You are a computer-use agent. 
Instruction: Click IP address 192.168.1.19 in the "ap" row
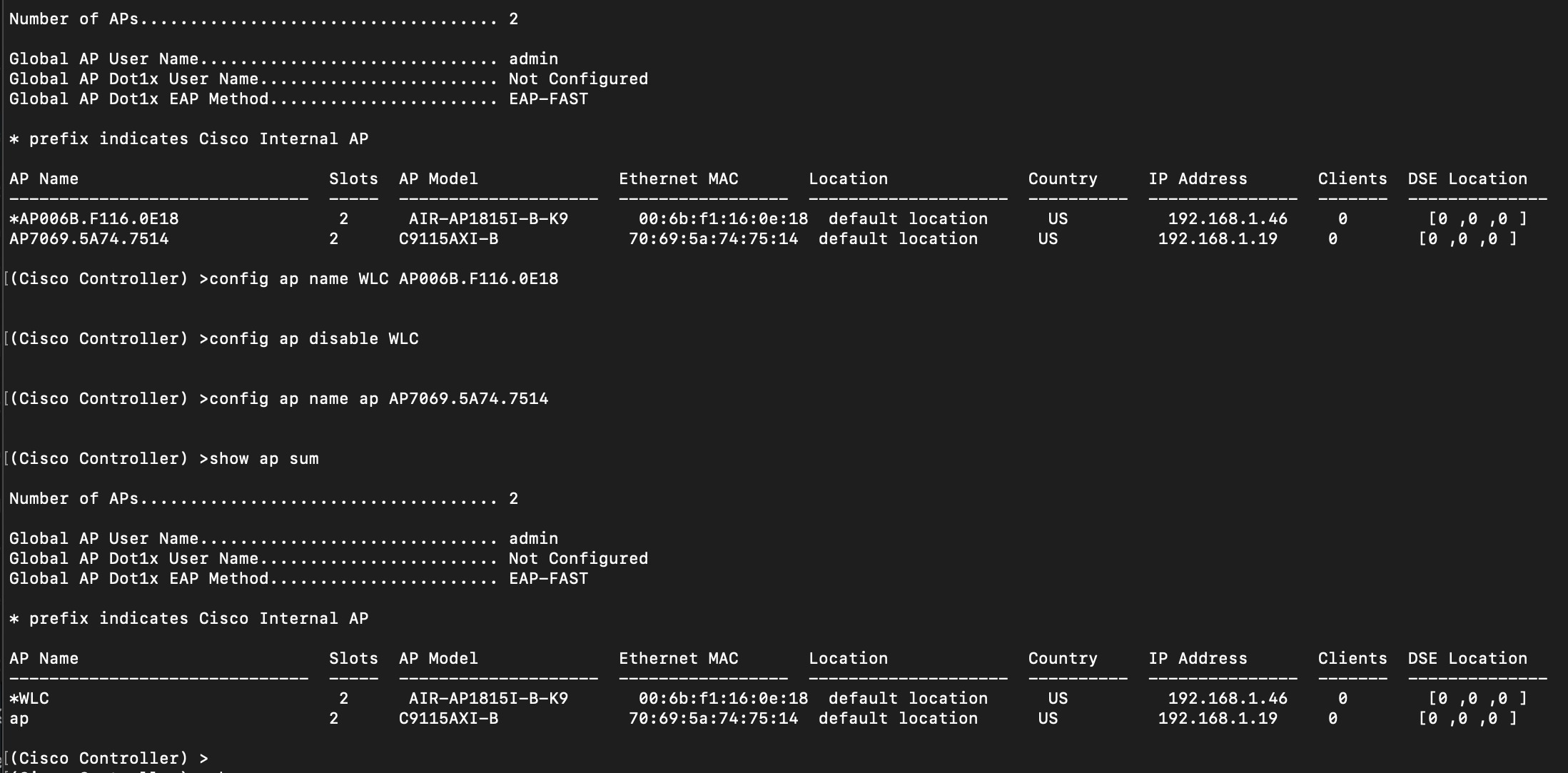tap(1218, 719)
